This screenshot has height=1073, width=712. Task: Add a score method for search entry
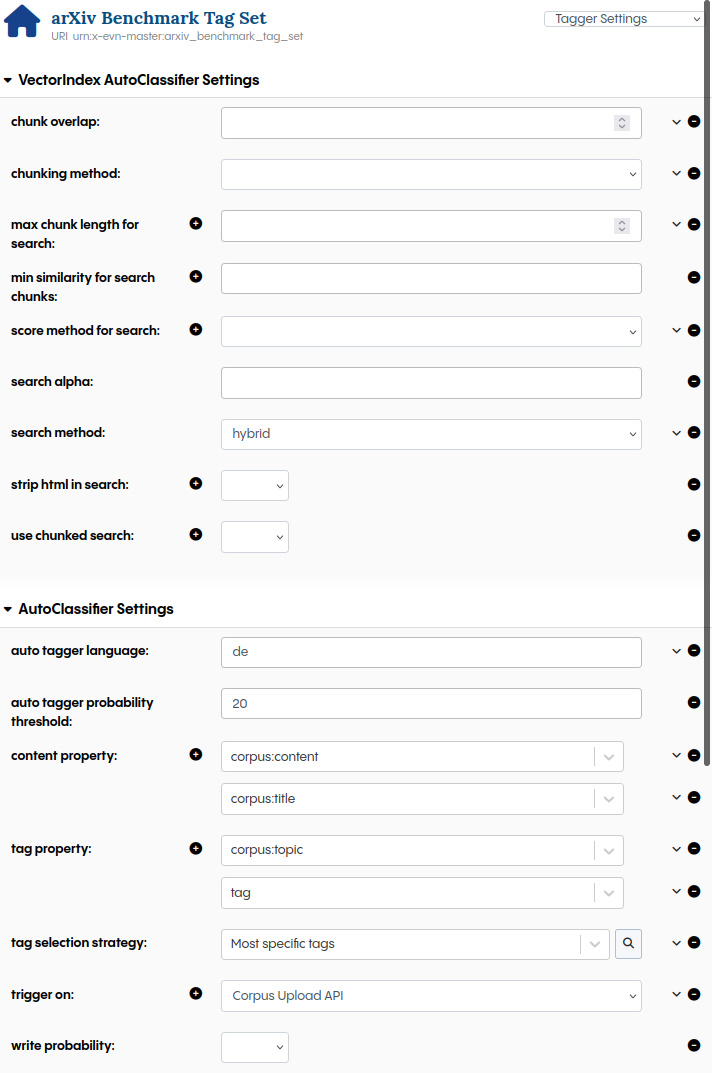pos(195,329)
